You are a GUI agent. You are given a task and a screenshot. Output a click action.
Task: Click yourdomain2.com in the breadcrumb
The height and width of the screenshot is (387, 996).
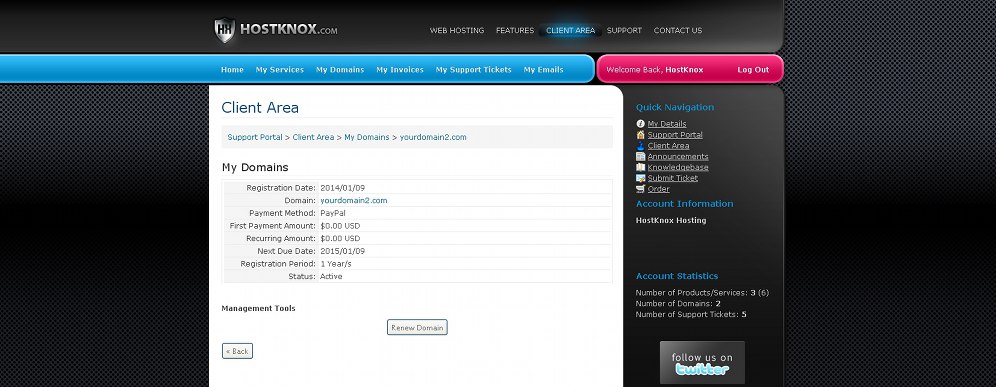433,137
